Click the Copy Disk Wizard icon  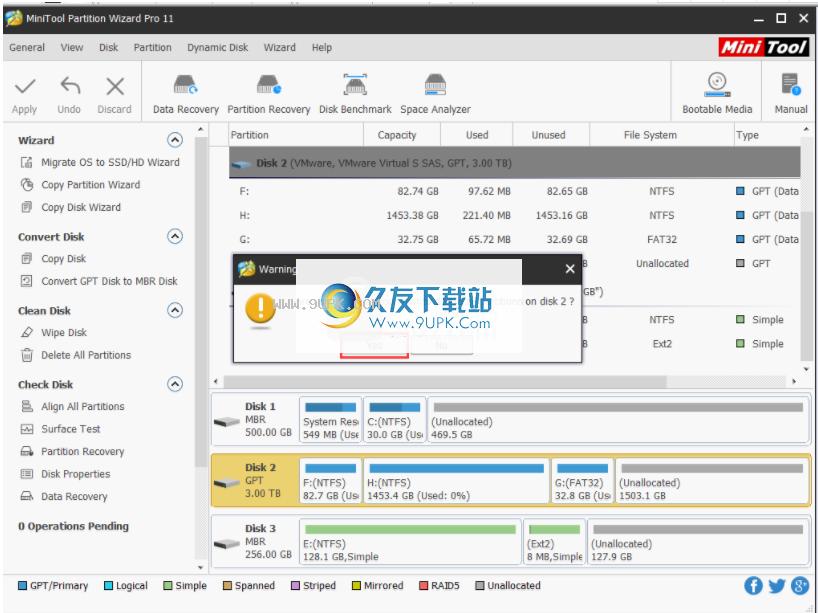pos(26,207)
